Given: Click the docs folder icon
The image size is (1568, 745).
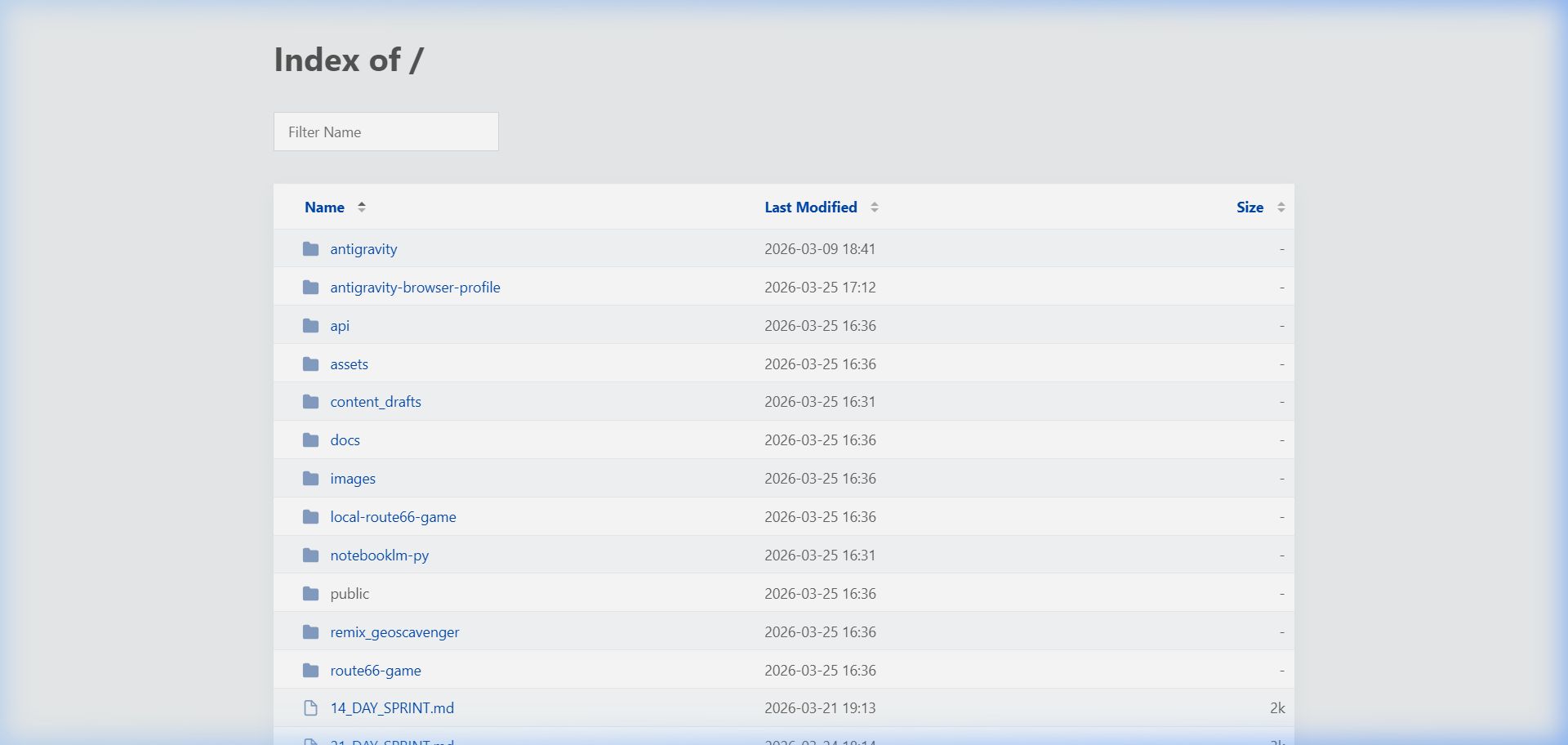Looking at the screenshot, I should pos(310,440).
